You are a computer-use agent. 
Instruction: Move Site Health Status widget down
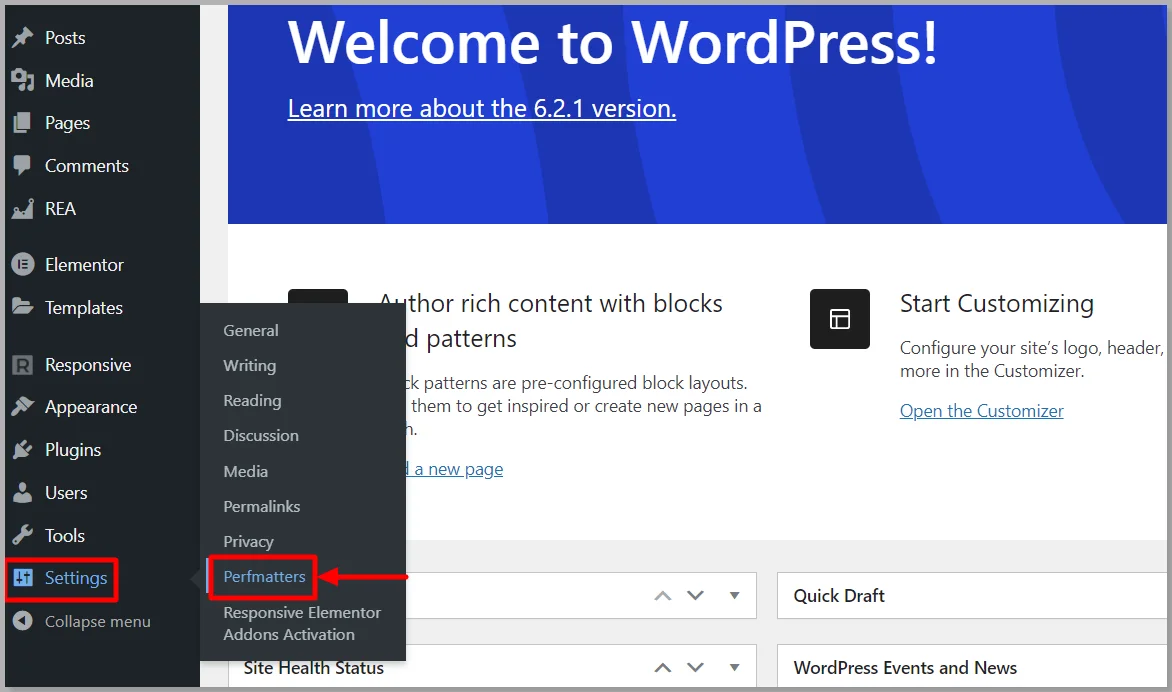(x=696, y=667)
